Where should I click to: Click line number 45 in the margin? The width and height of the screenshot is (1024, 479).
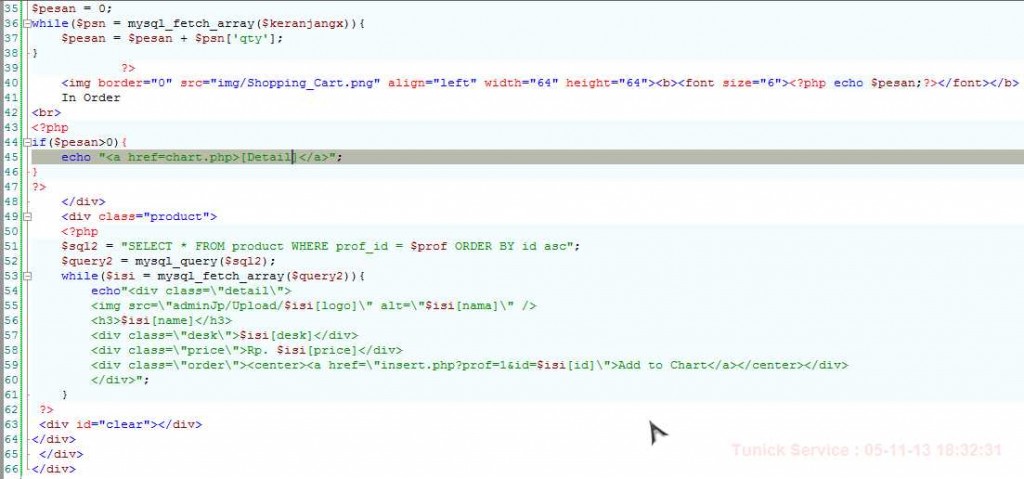[x=11, y=157]
